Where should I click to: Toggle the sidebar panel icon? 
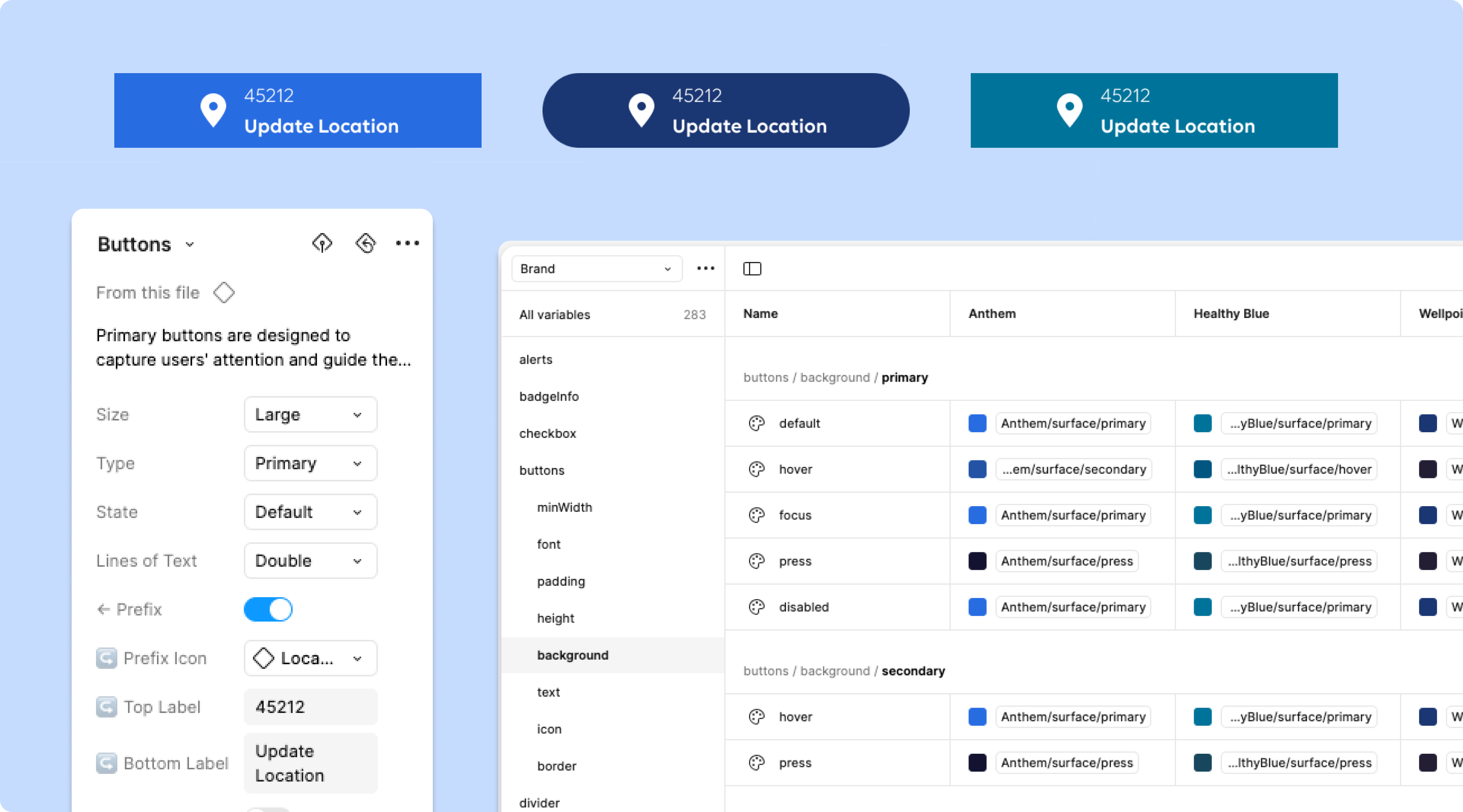[752, 269]
